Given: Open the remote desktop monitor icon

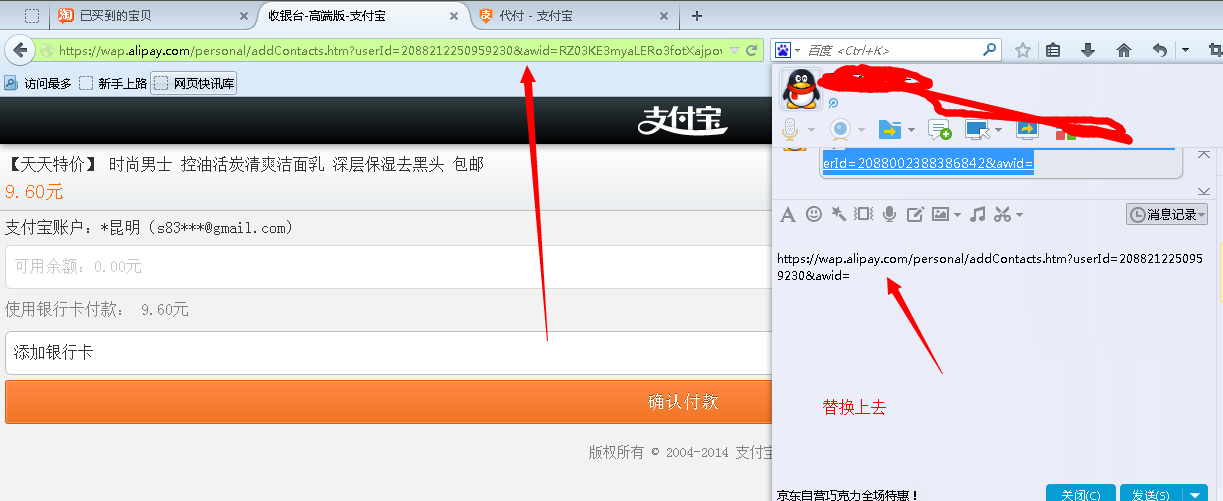Looking at the screenshot, I should (x=976, y=129).
